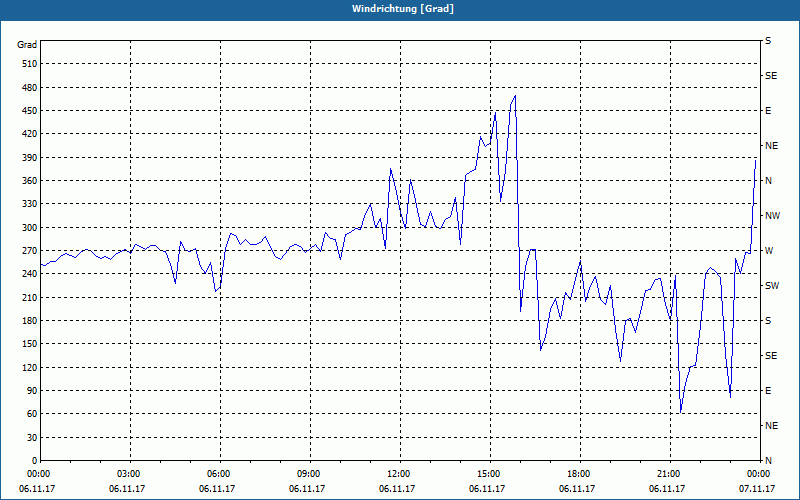
Task: Pick the 150 degree axis value
Action: pos(30,344)
